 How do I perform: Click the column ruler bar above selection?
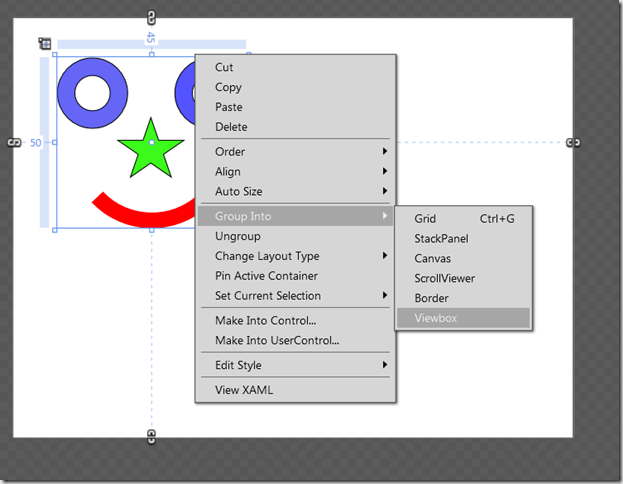pyautogui.click(x=151, y=44)
